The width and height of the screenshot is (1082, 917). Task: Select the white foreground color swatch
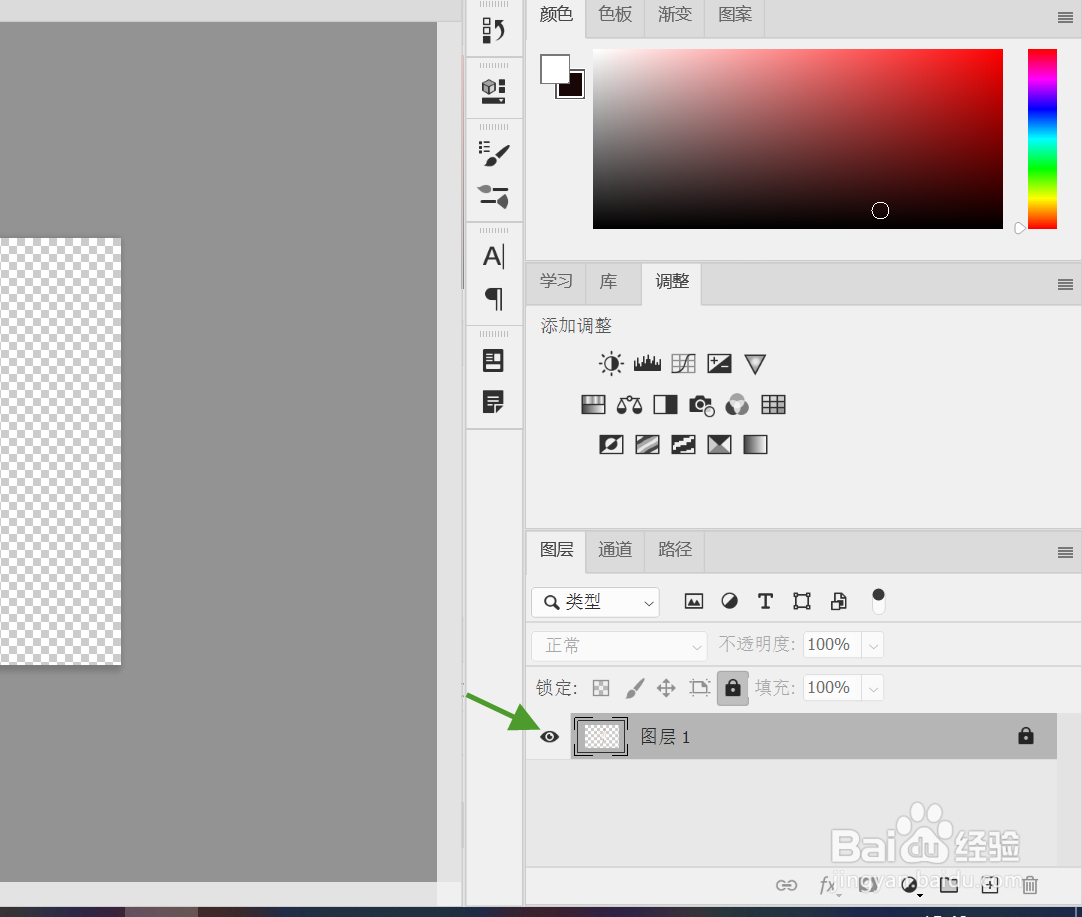click(x=554, y=68)
